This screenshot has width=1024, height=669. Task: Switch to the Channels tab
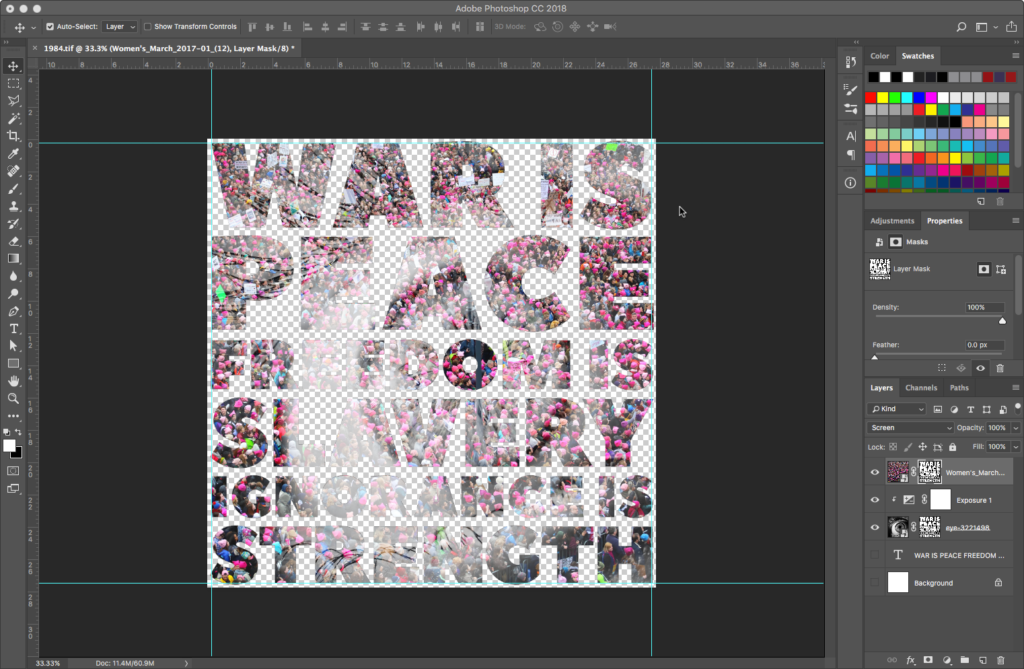click(921, 388)
